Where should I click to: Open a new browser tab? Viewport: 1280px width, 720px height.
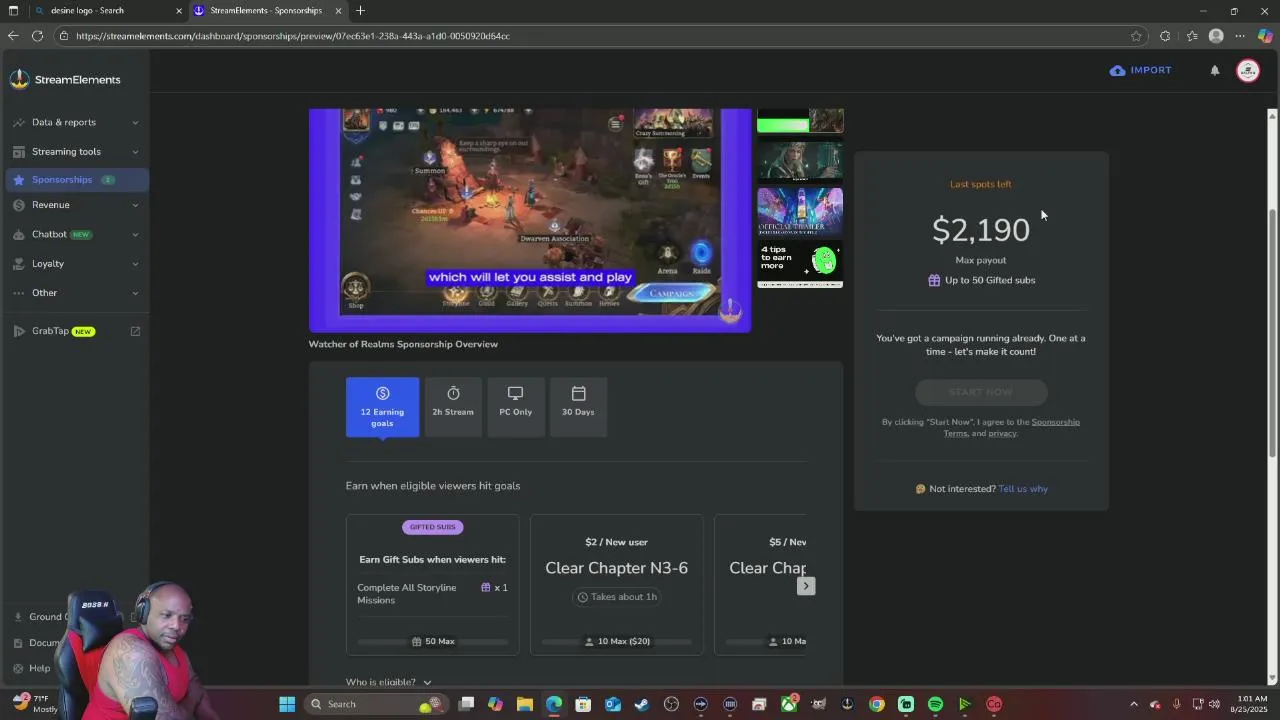coord(360,11)
